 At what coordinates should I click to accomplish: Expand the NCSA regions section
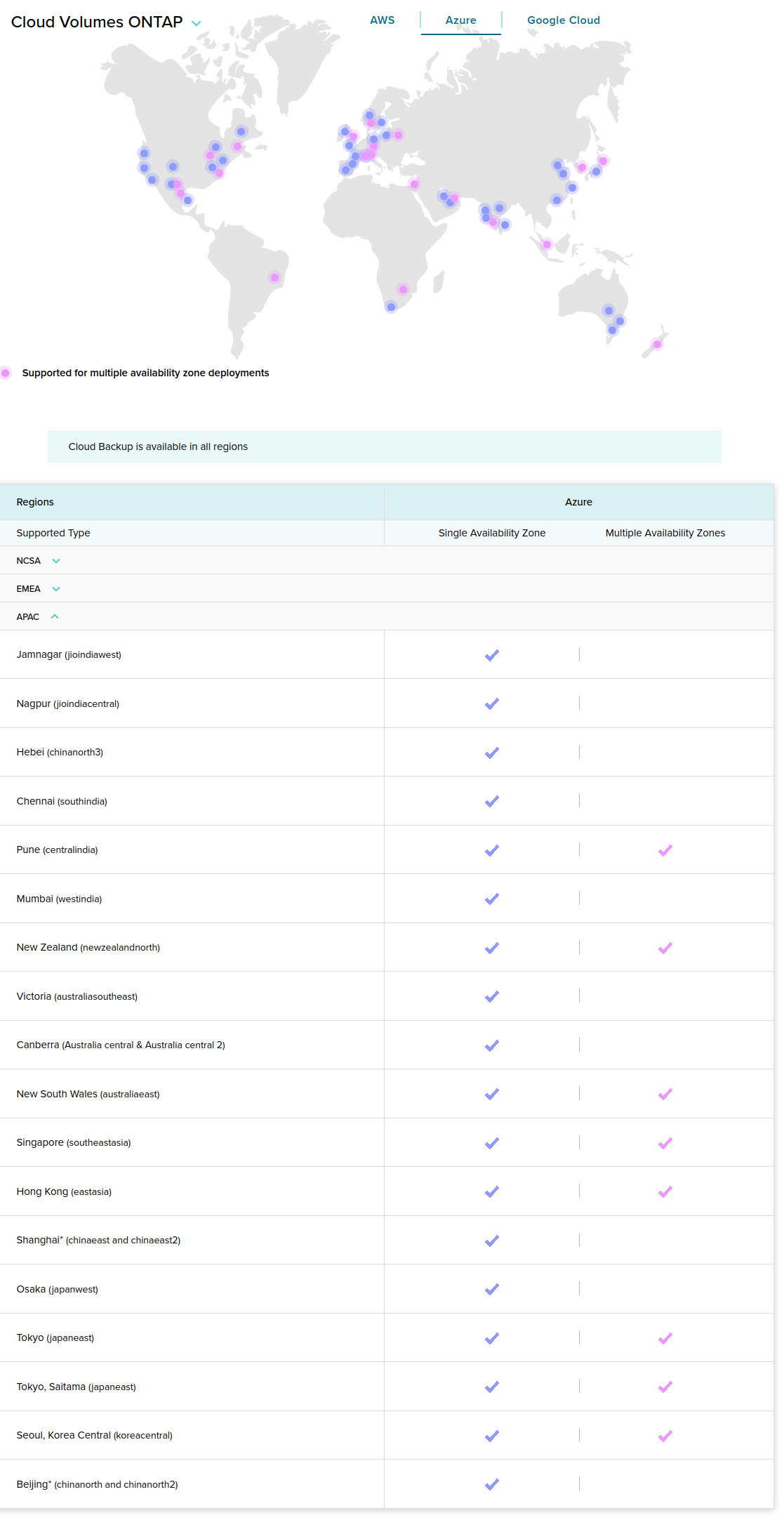[x=56, y=561]
